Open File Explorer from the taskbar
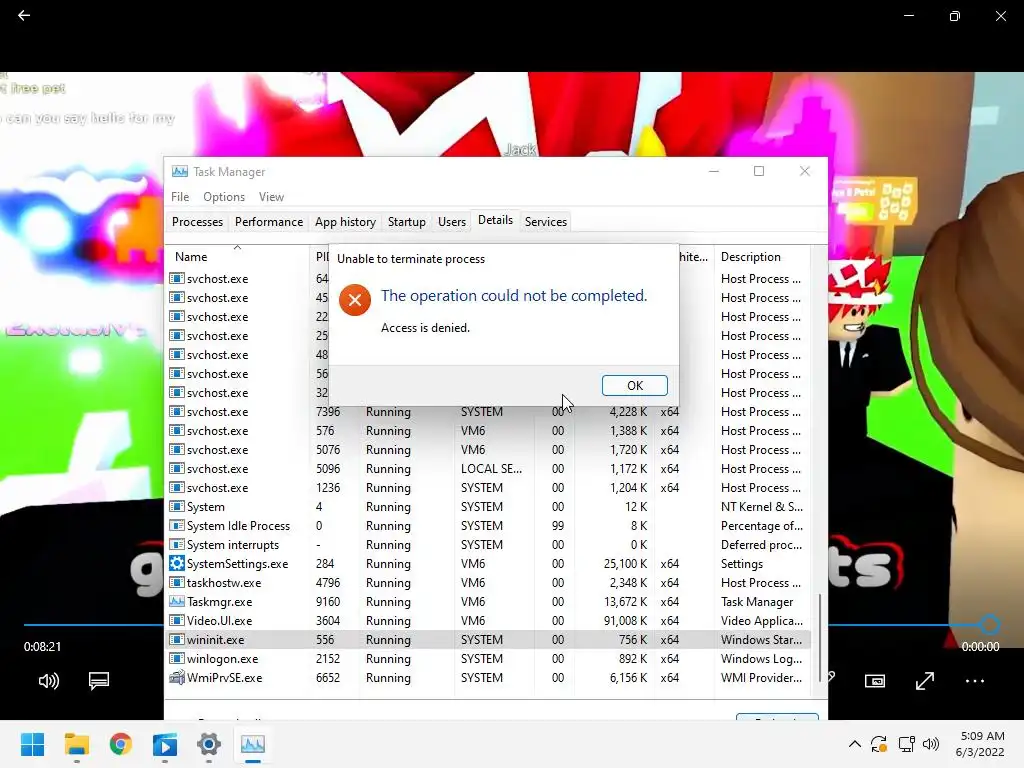Image resolution: width=1024 pixels, height=768 pixels. pyautogui.click(x=76, y=744)
